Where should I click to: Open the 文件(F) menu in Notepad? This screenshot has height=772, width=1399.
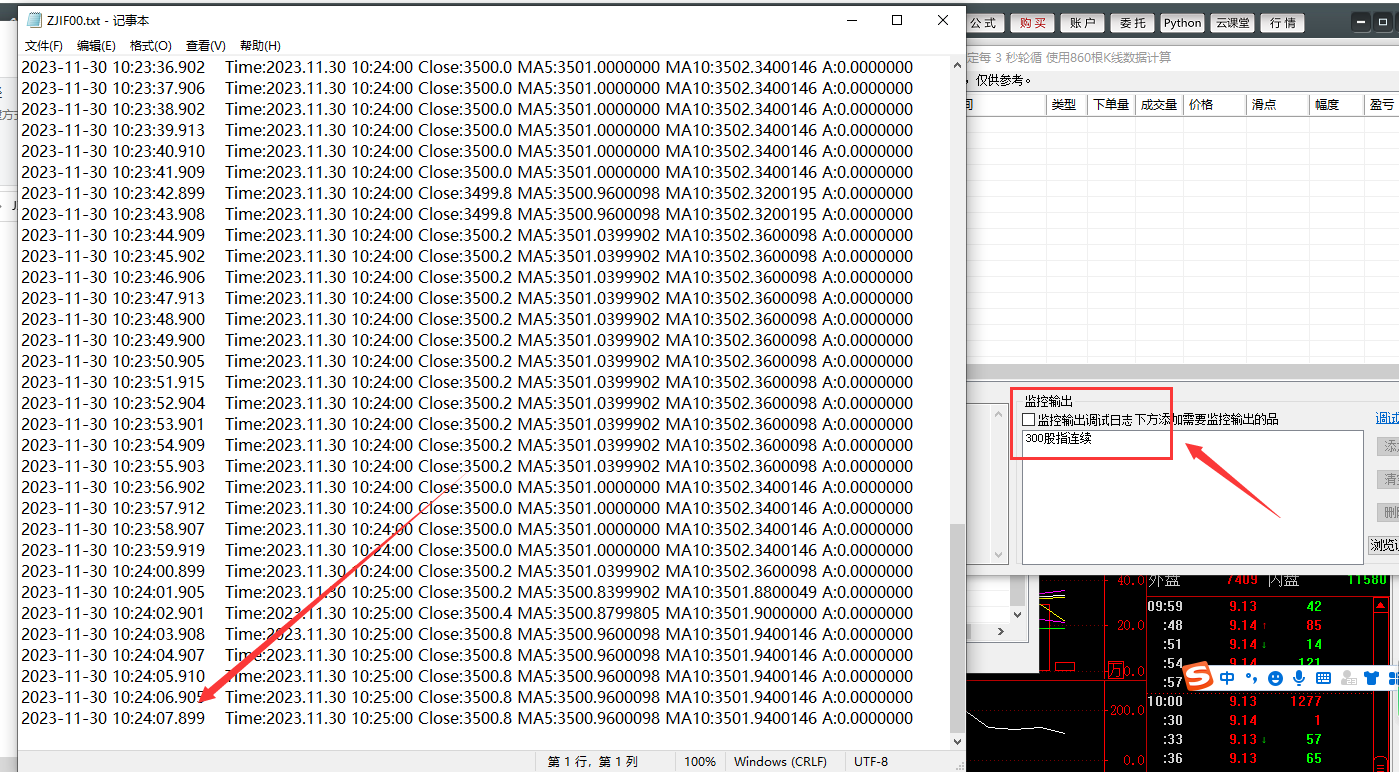point(44,46)
